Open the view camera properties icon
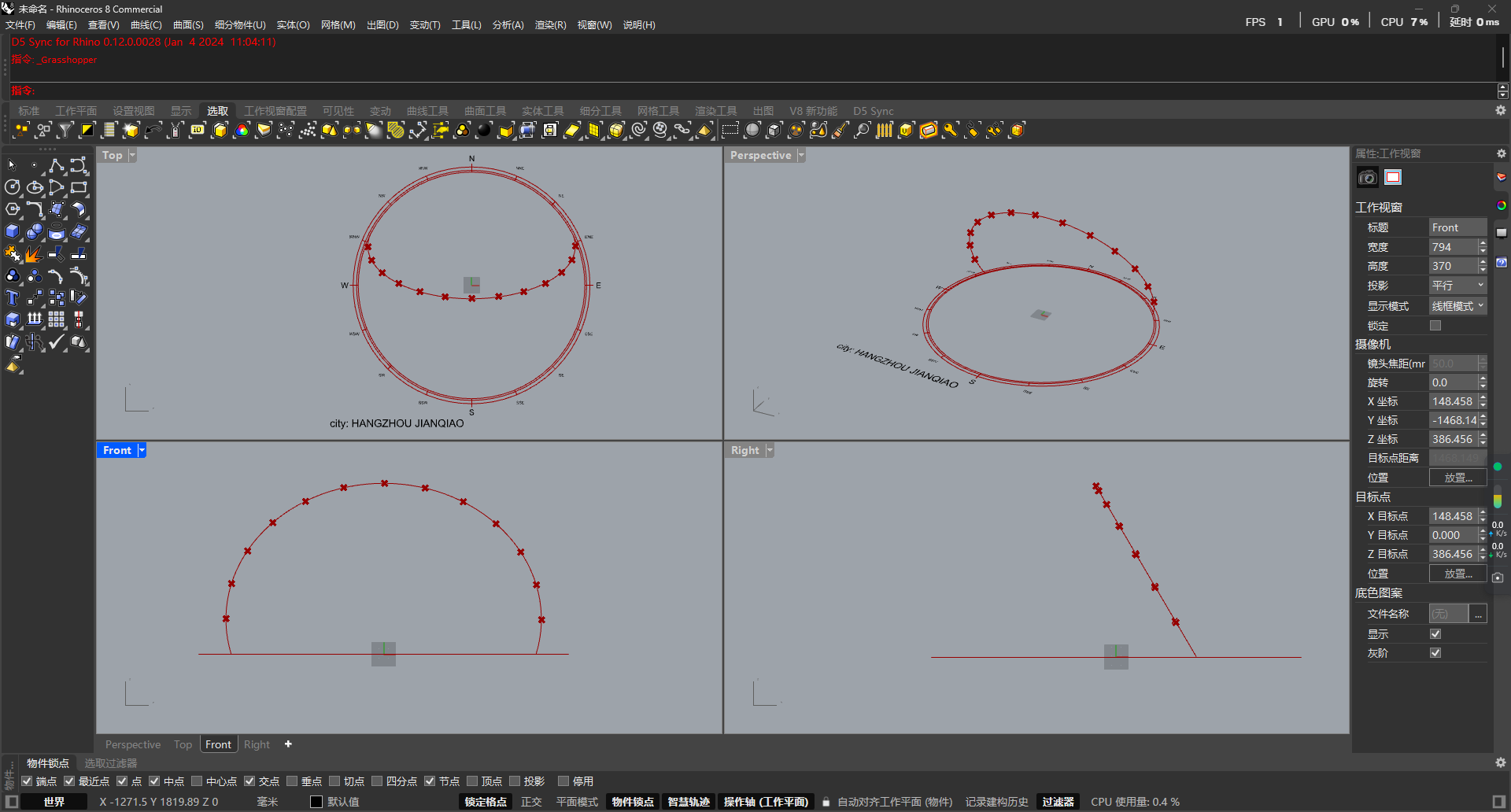Image resolution: width=1511 pixels, height=812 pixels. (x=1368, y=177)
